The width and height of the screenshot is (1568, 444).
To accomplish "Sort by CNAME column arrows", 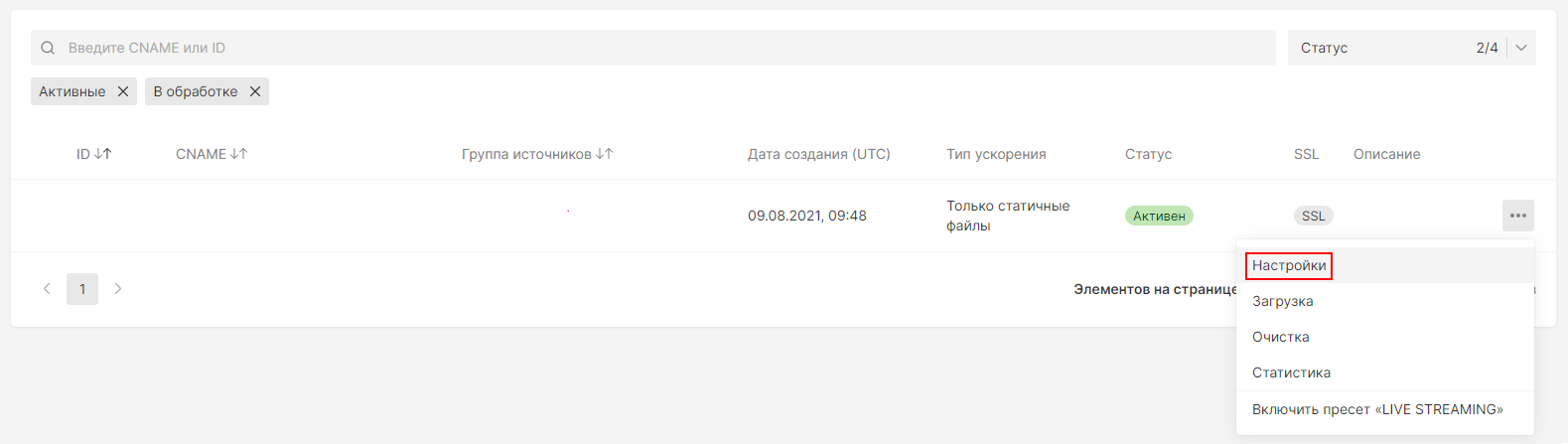I will (238, 154).
